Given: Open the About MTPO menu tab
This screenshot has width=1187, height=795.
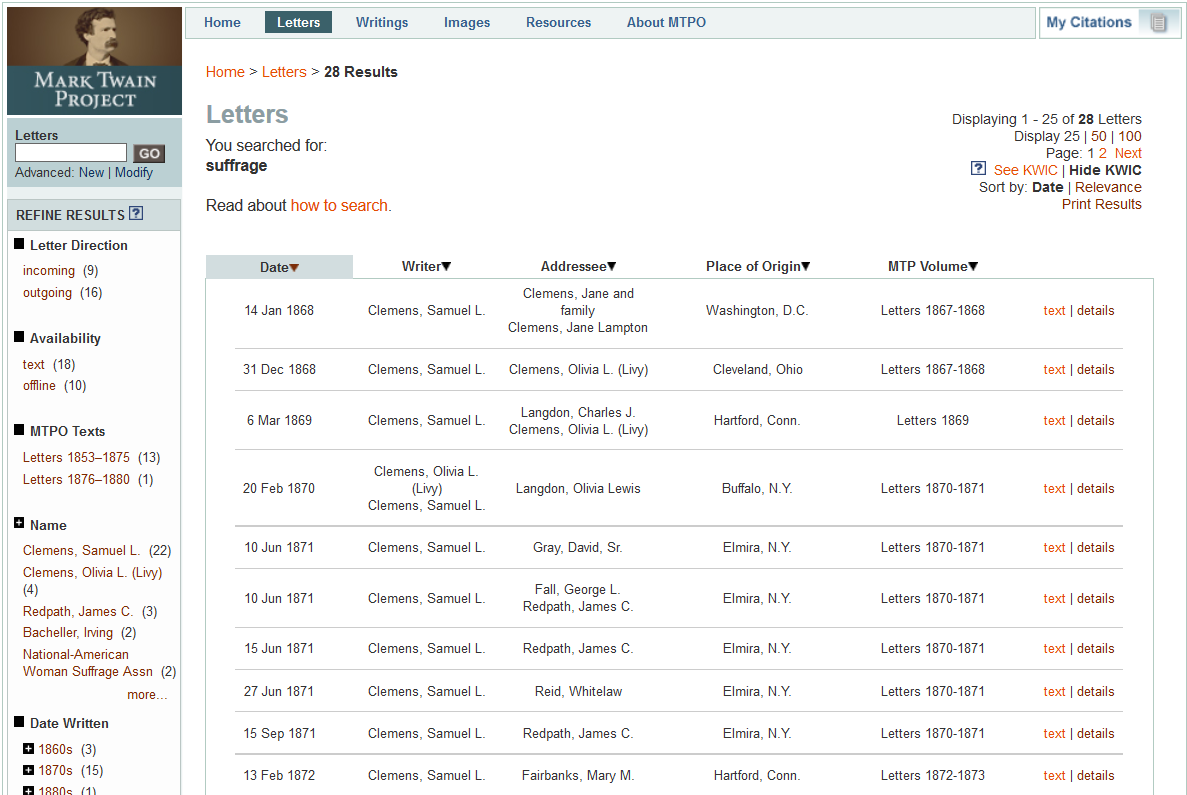Looking at the screenshot, I should coord(666,23).
